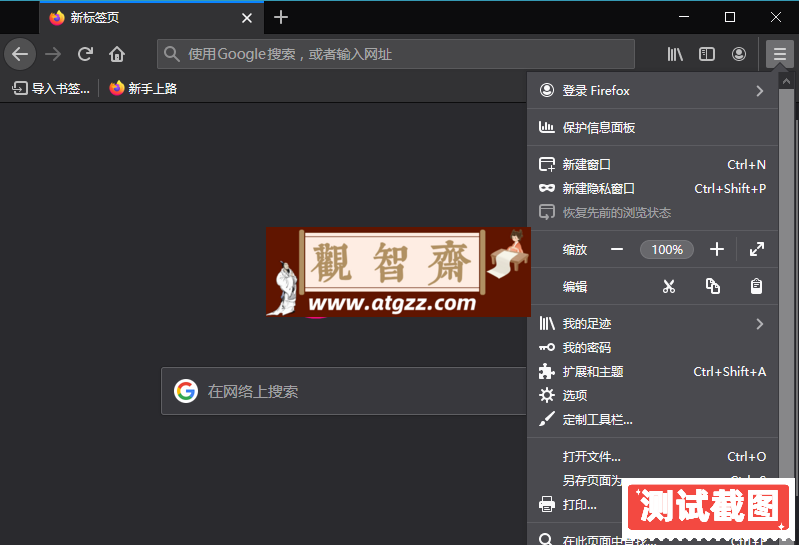Click 登录 Firefox menu entry
This screenshot has height=545, width=799.
(x=652, y=91)
